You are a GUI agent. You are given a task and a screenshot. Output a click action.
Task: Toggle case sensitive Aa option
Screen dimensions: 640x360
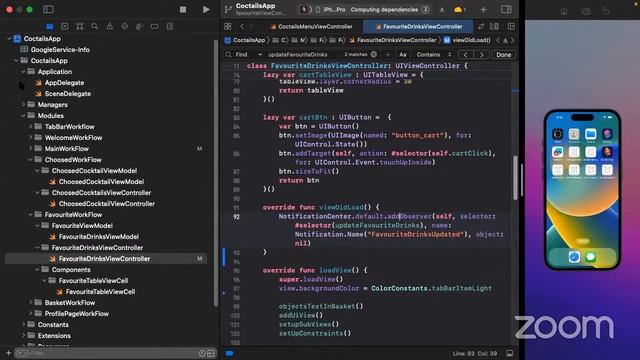click(x=403, y=55)
